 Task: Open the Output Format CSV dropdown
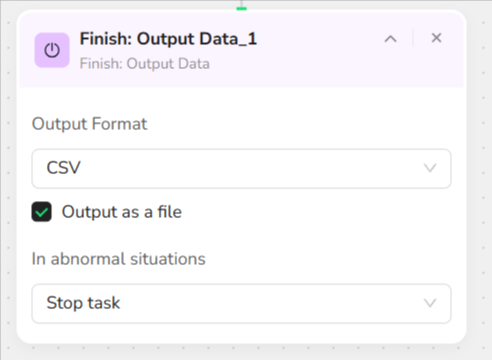(241, 169)
